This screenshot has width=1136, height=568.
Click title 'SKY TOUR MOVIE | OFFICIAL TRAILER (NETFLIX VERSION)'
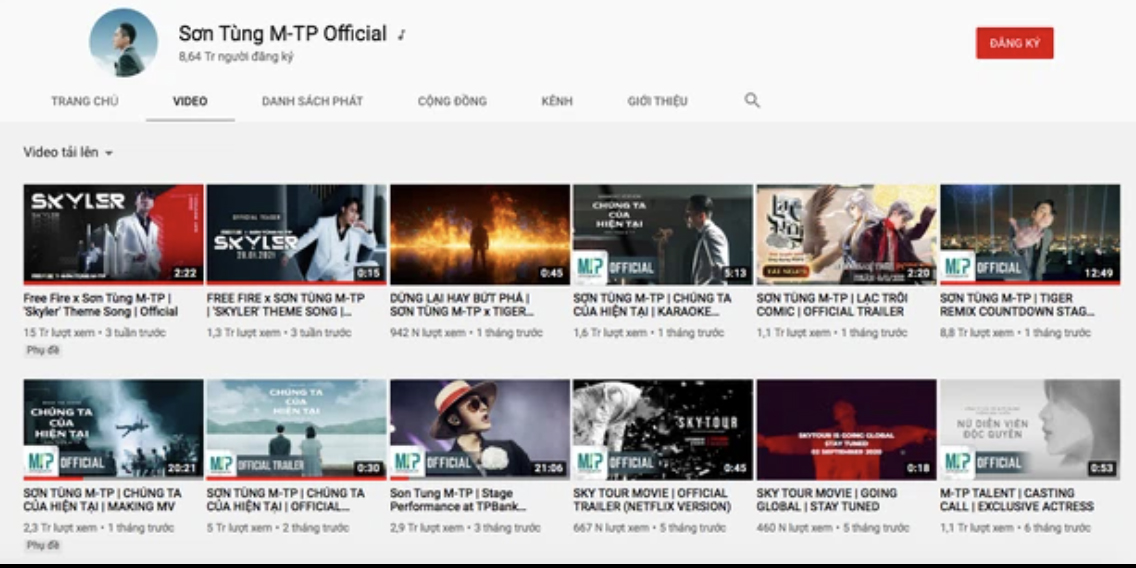coord(652,500)
